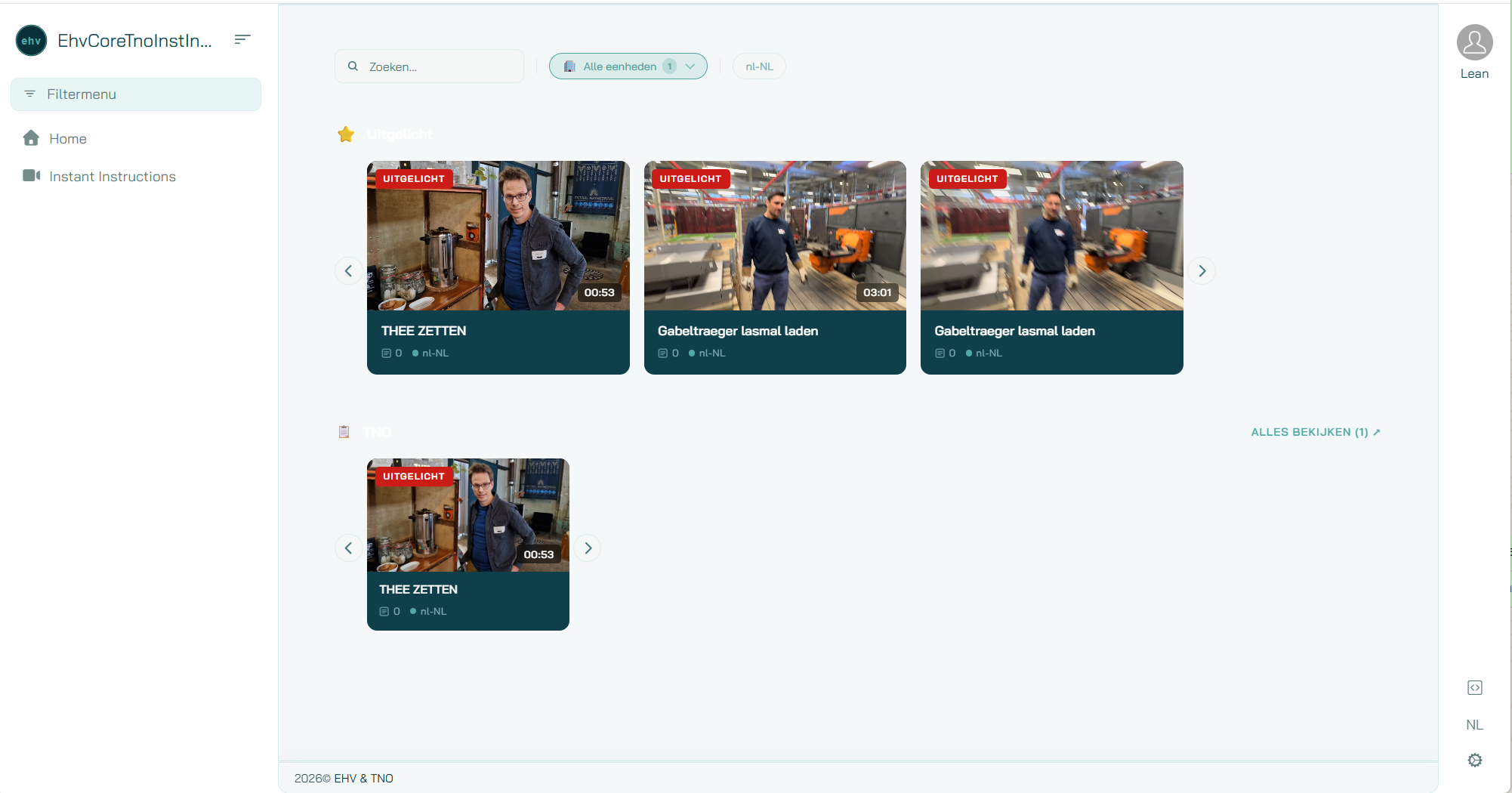1512x793 pixels.
Task: Collapse the sidebar using the hamburger icon
Action: click(x=242, y=39)
